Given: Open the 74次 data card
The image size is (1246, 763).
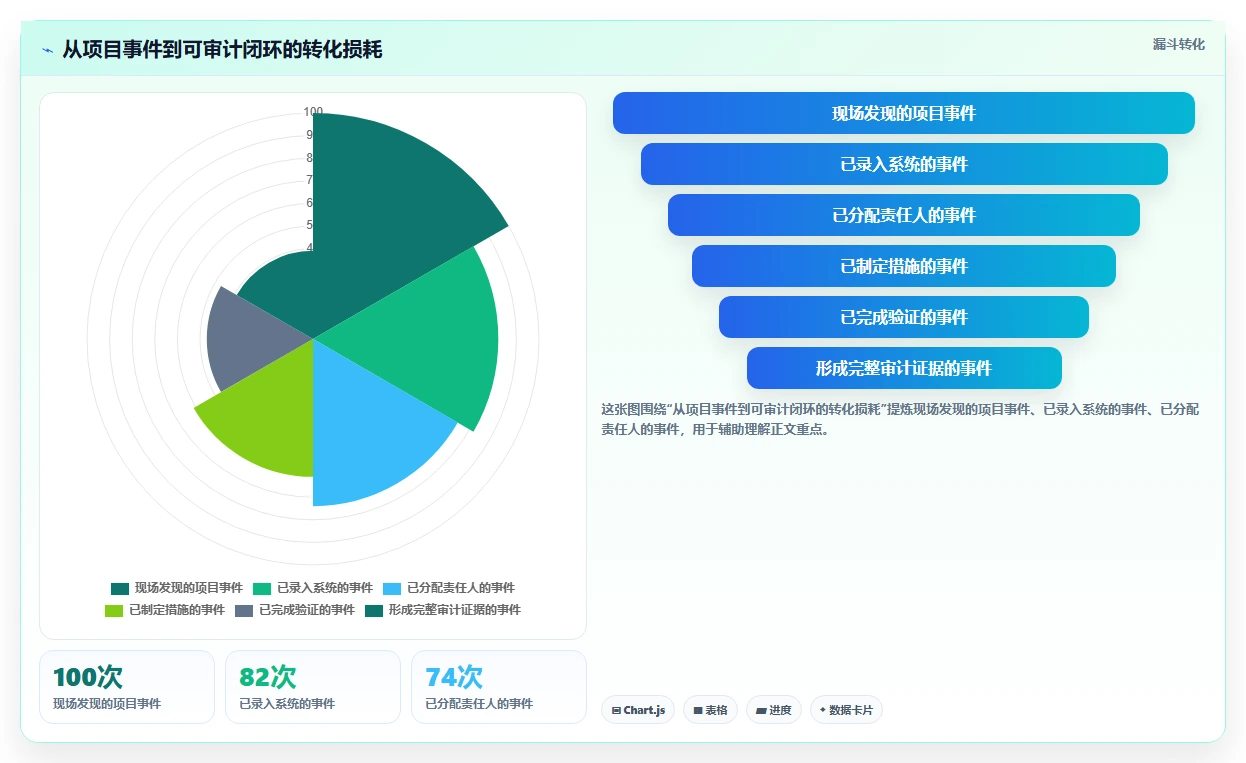Looking at the screenshot, I should [499, 687].
